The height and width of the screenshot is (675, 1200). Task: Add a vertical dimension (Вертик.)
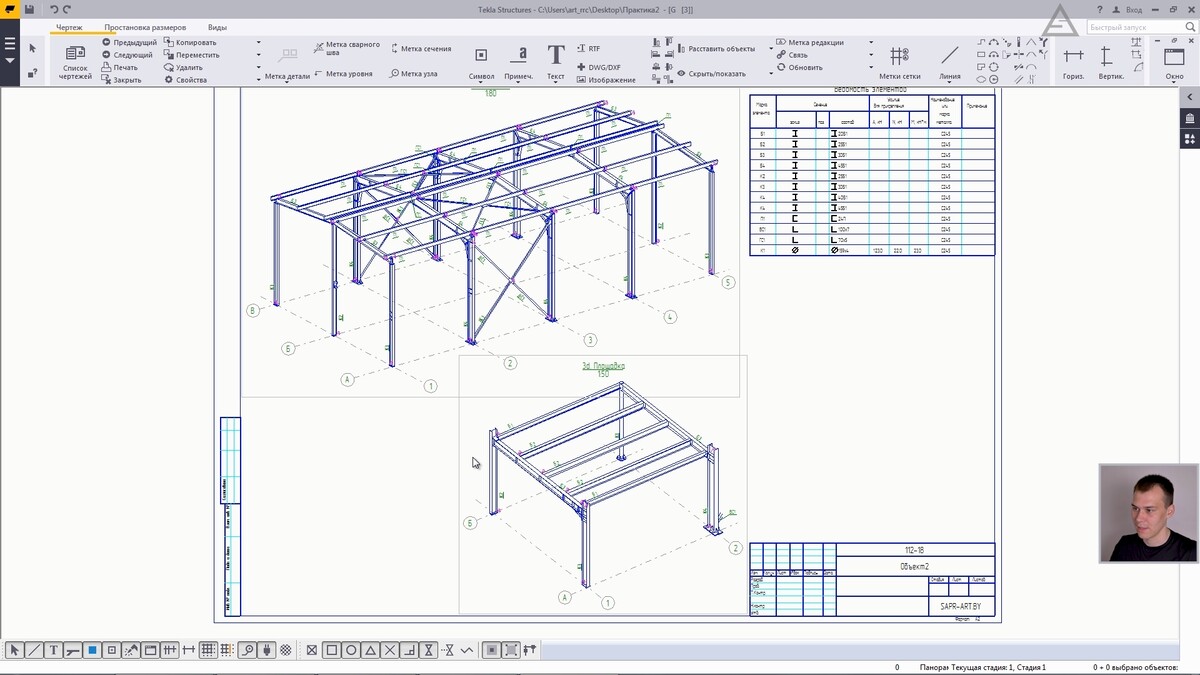(x=1110, y=60)
